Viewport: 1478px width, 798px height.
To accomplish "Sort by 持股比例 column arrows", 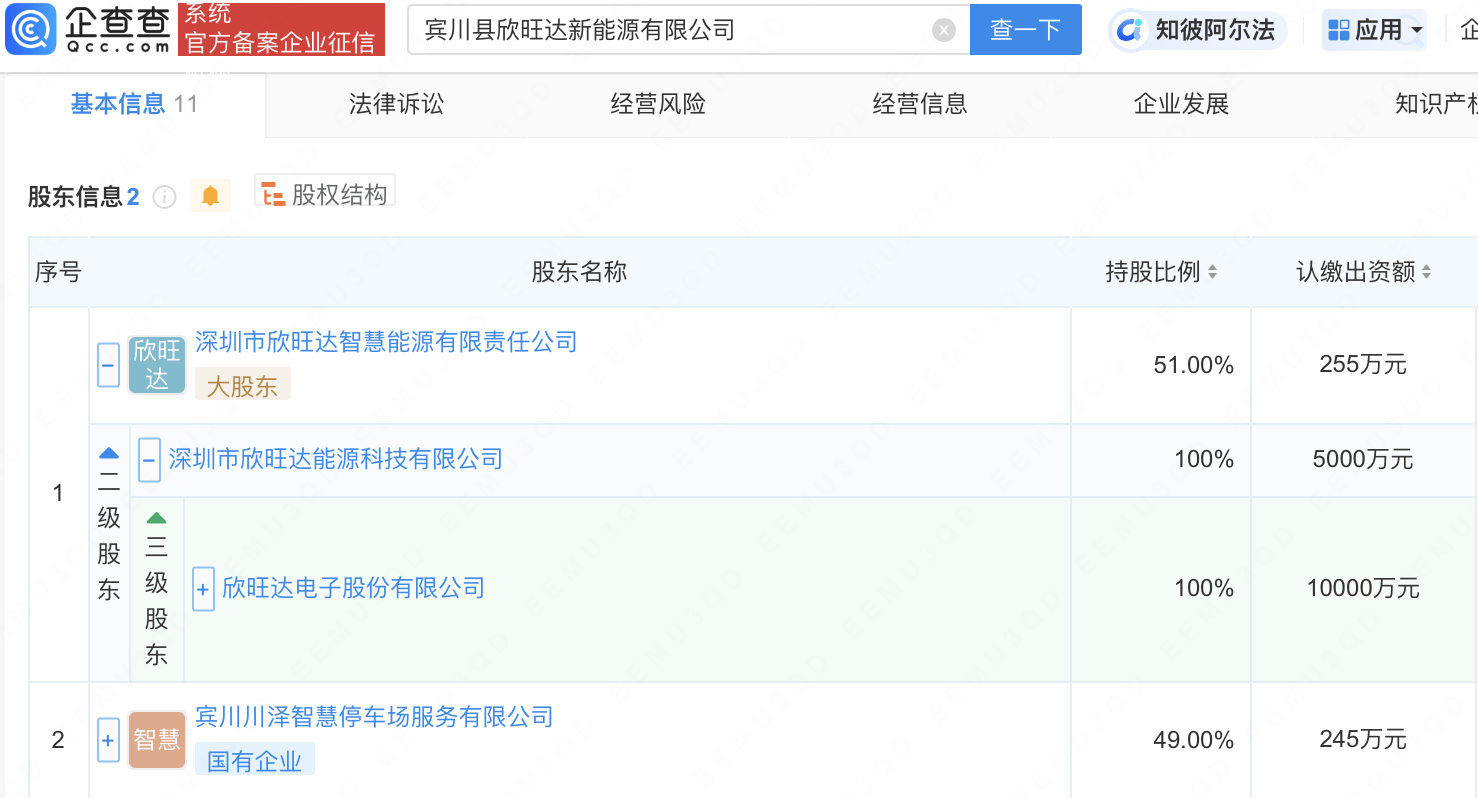I will [1213, 272].
